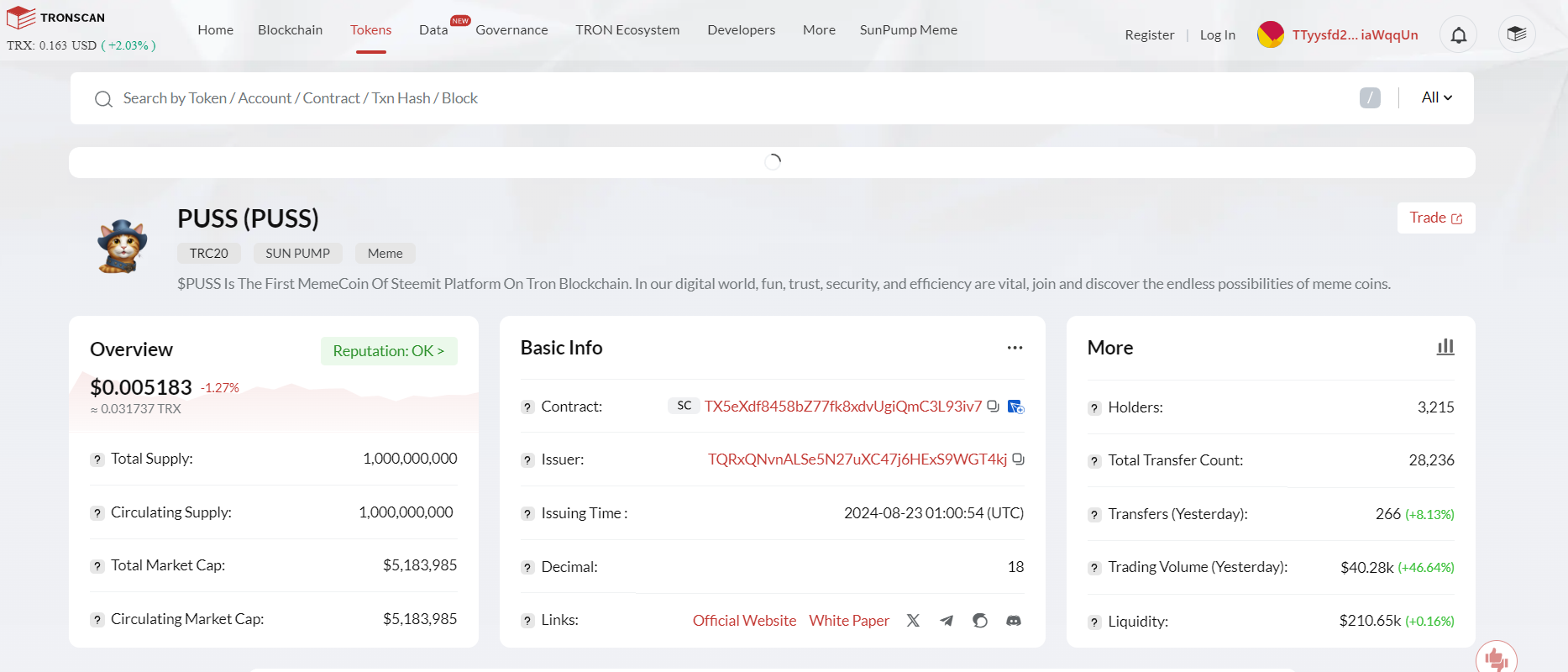Click the Log In link

(1217, 35)
